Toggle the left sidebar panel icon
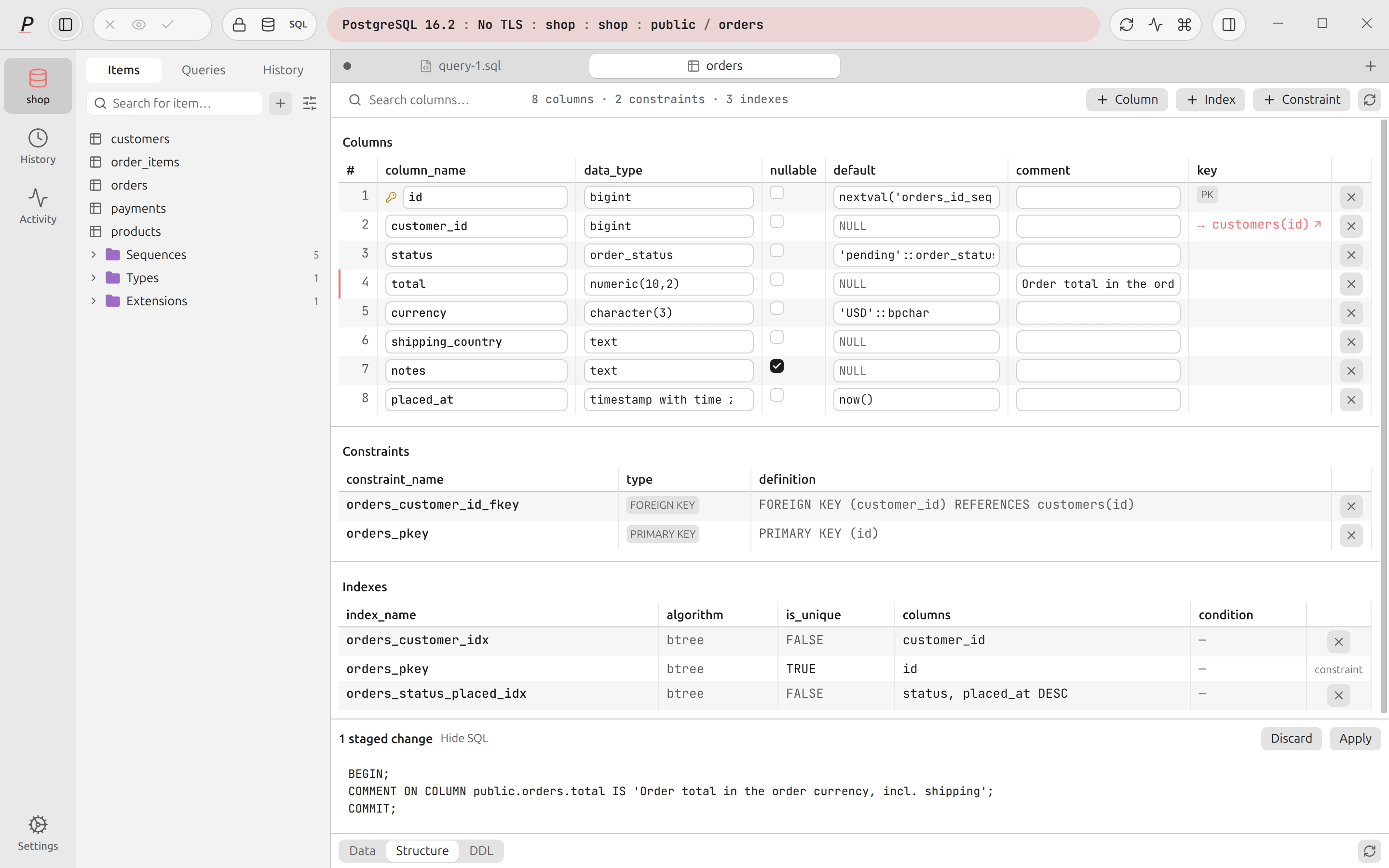 66,25
